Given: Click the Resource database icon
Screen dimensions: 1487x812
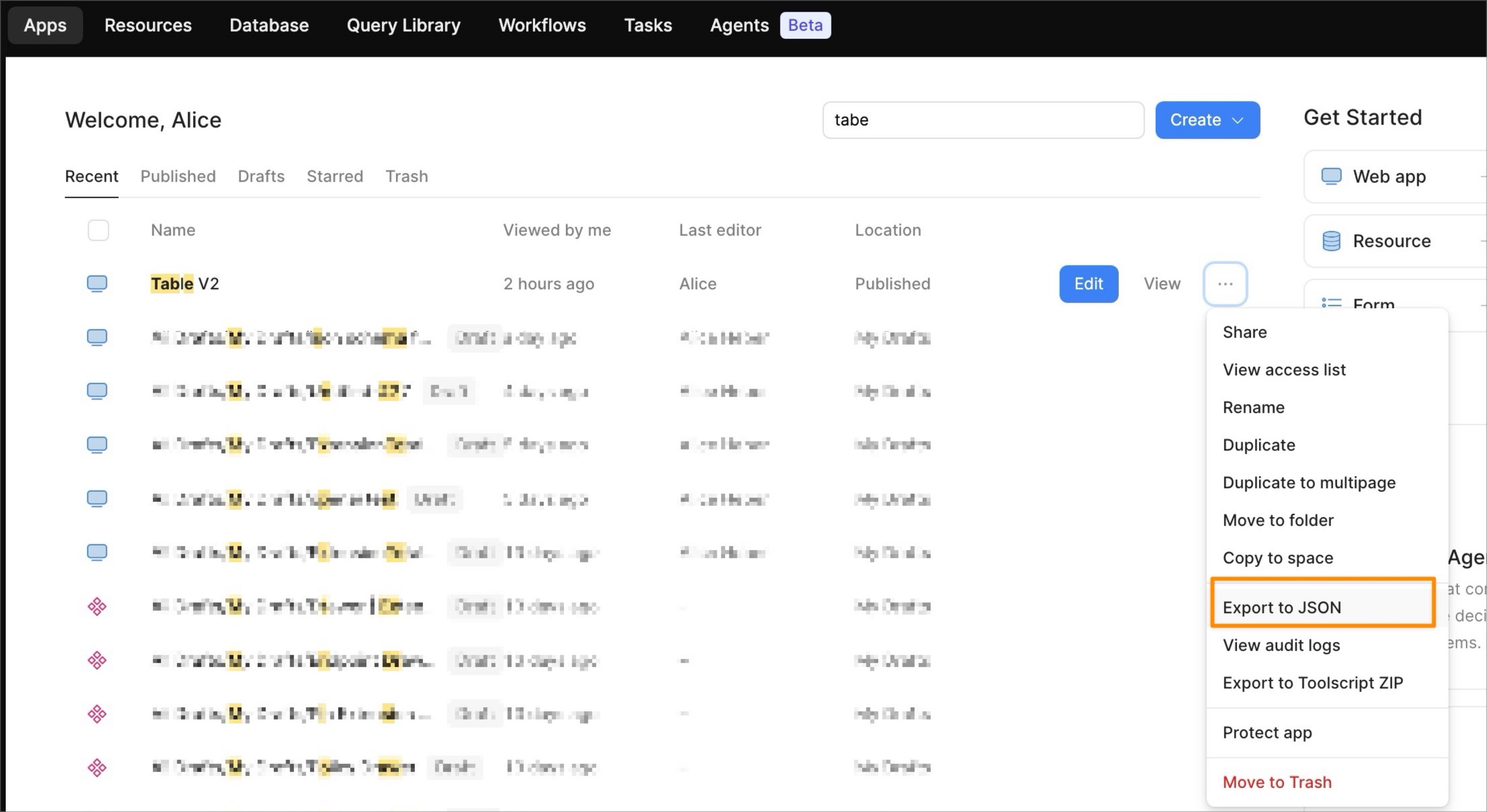Looking at the screenshot, I should [x=1331, y=241].
